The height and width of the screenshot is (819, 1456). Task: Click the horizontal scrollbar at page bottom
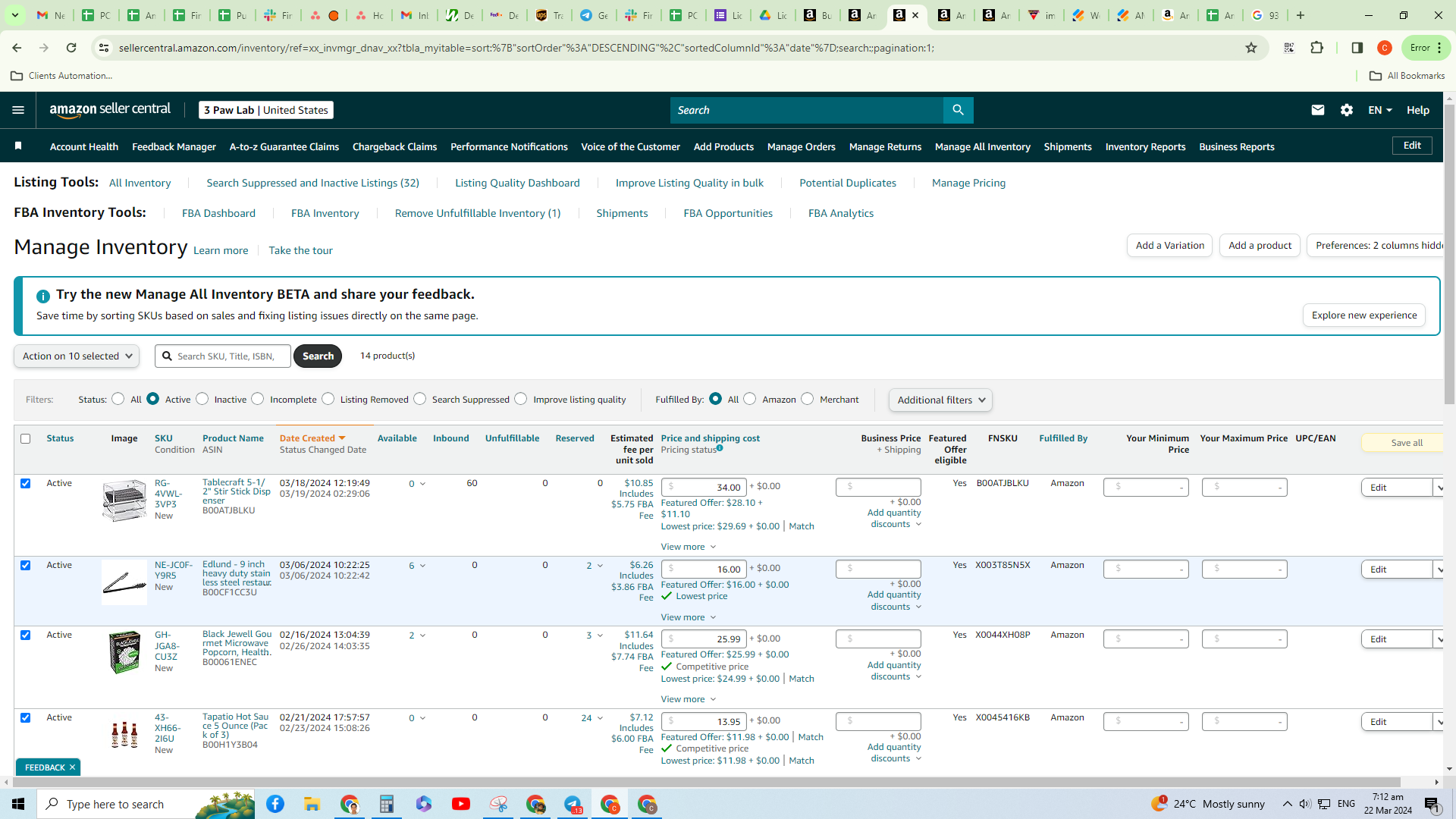point(705,782)
